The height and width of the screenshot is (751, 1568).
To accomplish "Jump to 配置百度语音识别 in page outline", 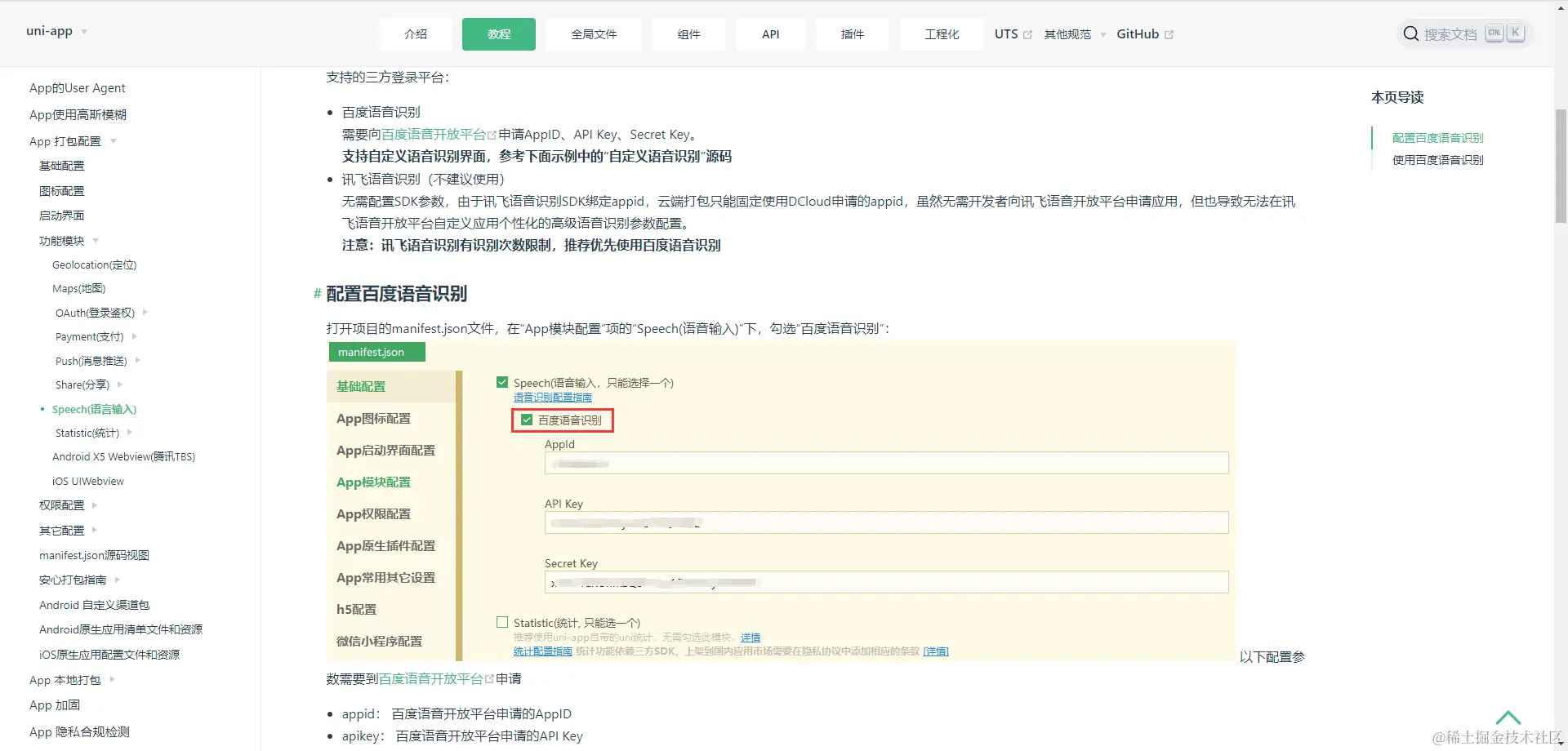I will [1437, 138].
